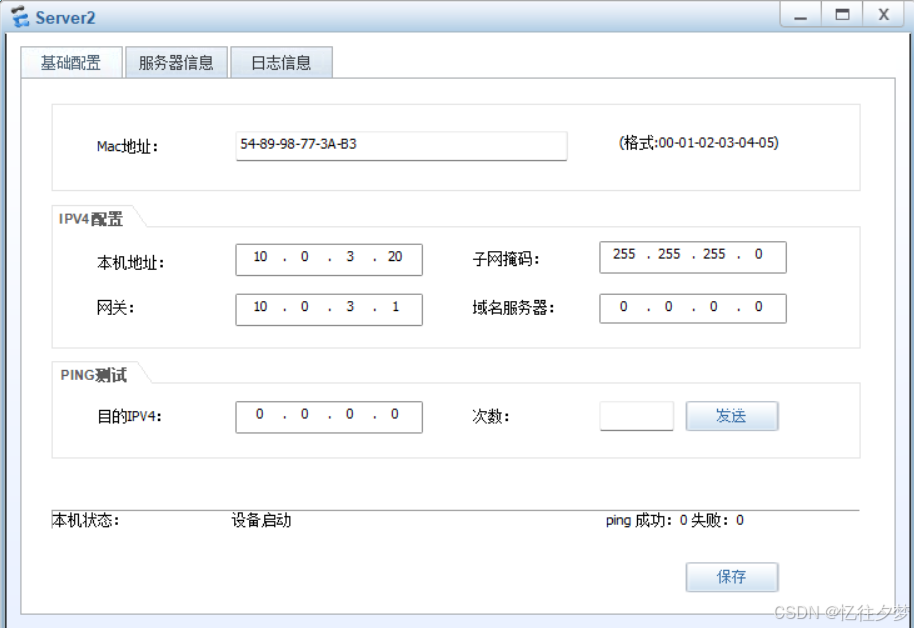The width and height of the screenshot is (914, 628).
Task: Click the Server2 window title text
Action: point(65,17)
